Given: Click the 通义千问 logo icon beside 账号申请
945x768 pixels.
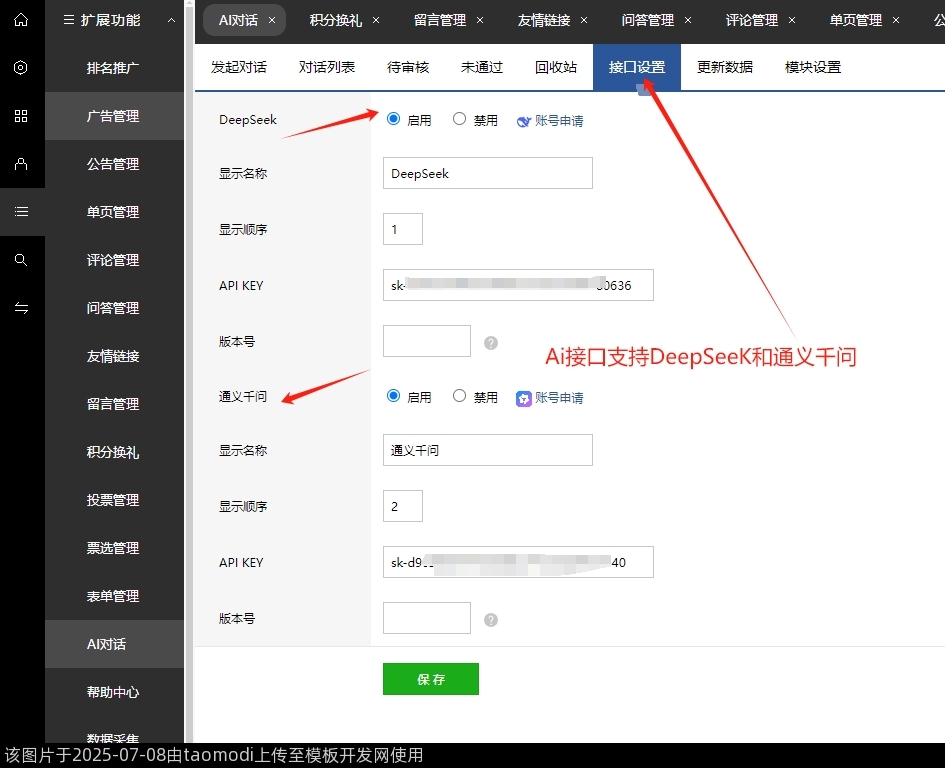Looking at the screenshot, I should tap(523, 397).
